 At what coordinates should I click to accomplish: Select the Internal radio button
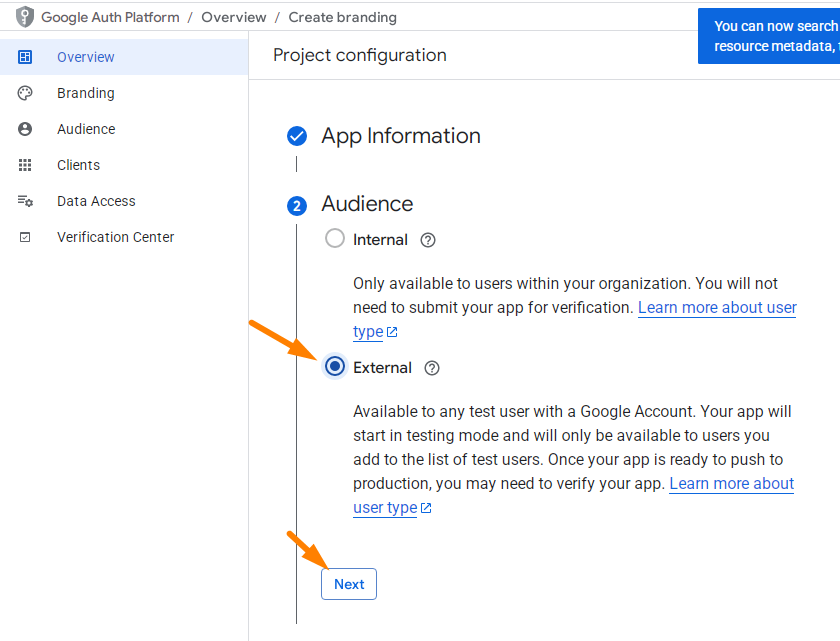point(335,238)
